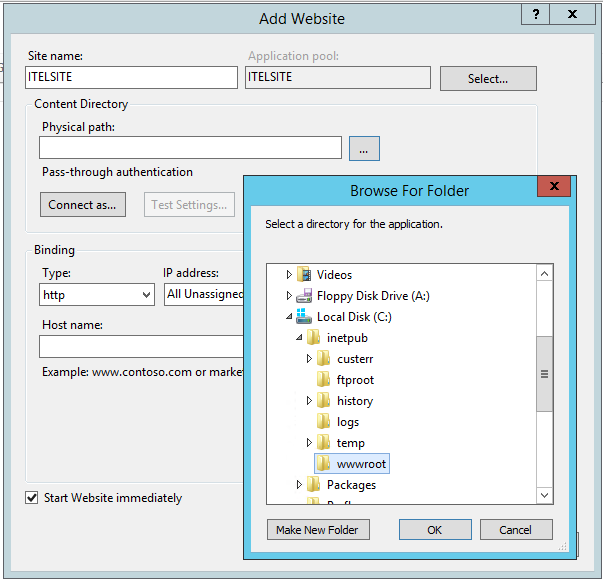The width and height of the screenshot is (603, 581).
Task: Click the Host name input field
Action: coord(142,346)
